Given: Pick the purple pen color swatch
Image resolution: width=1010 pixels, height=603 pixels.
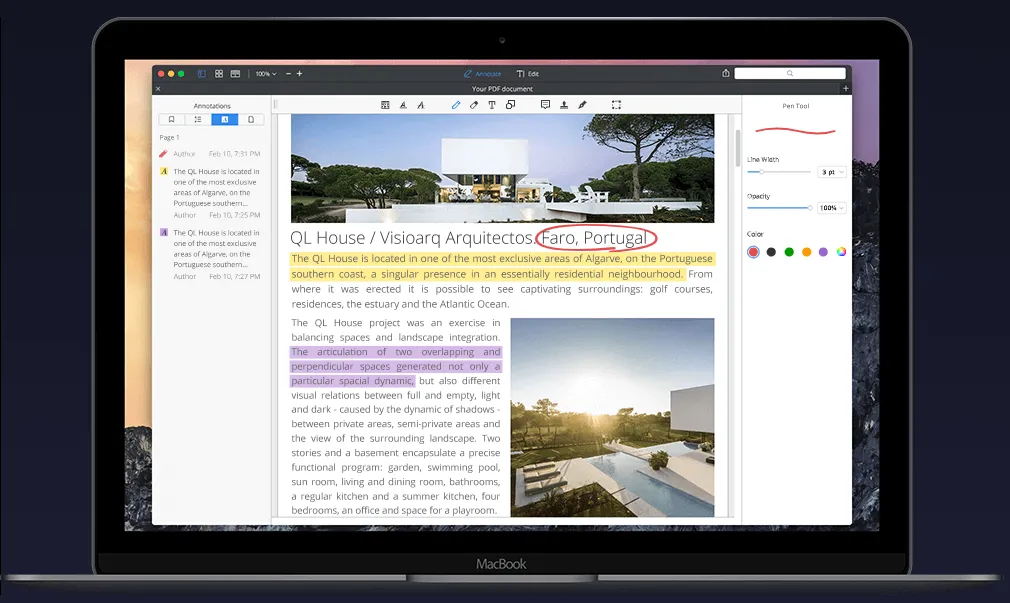Looking at the screenshot, I should [824, 252].
